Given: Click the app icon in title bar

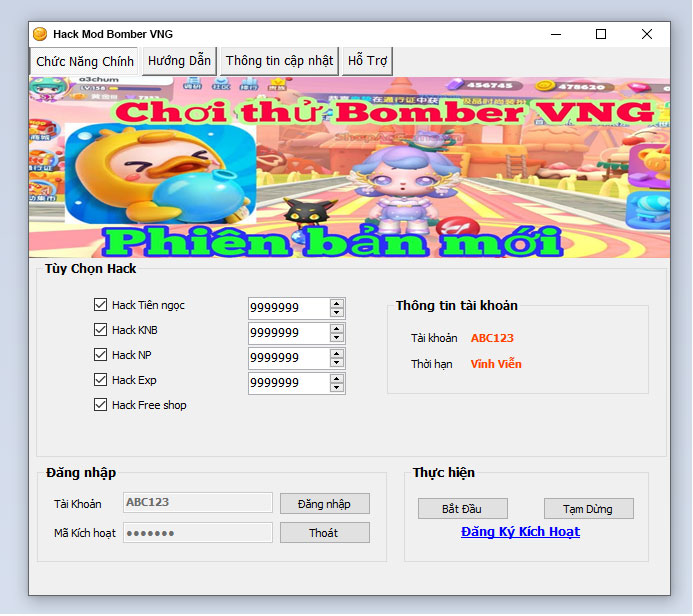Looking at the screenshot, I should (40, 34).
